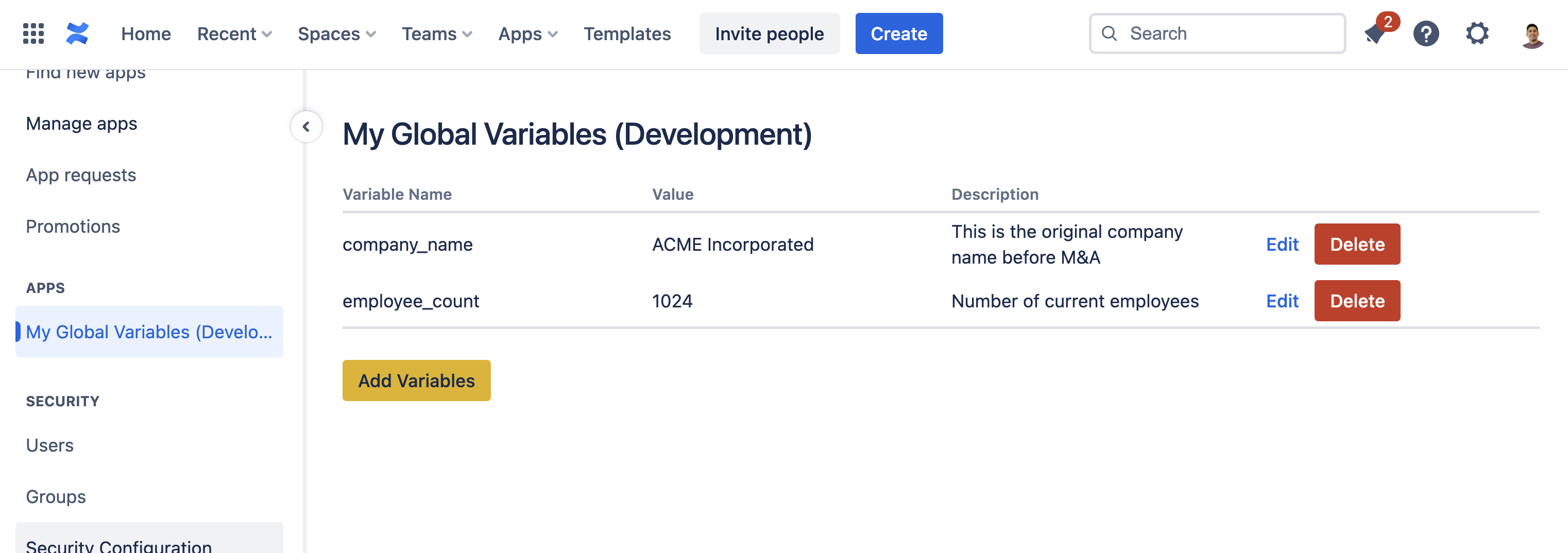1568x553 pixels.
Task: Open the user profile avatar
Action: point(1532,34)
